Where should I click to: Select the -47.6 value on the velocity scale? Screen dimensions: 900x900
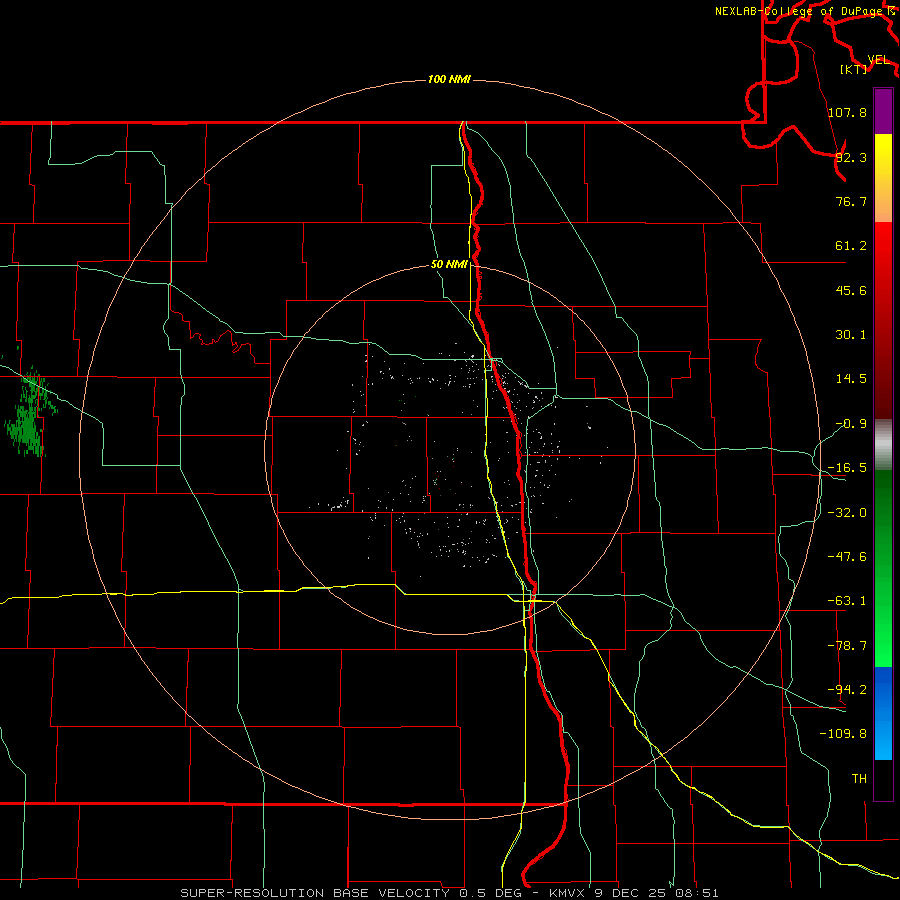tap(847, 557)
